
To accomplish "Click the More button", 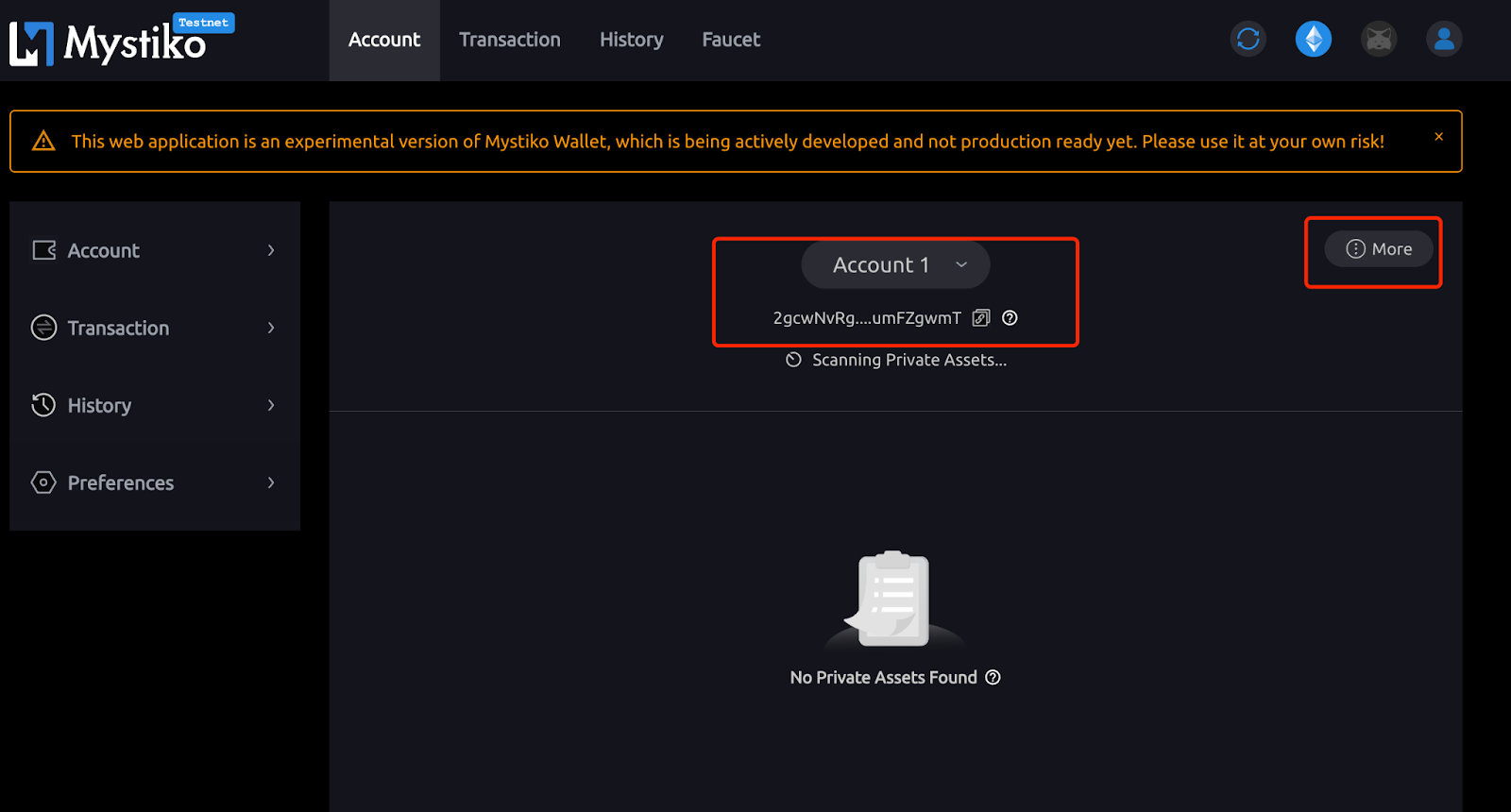I will 1379,249.
